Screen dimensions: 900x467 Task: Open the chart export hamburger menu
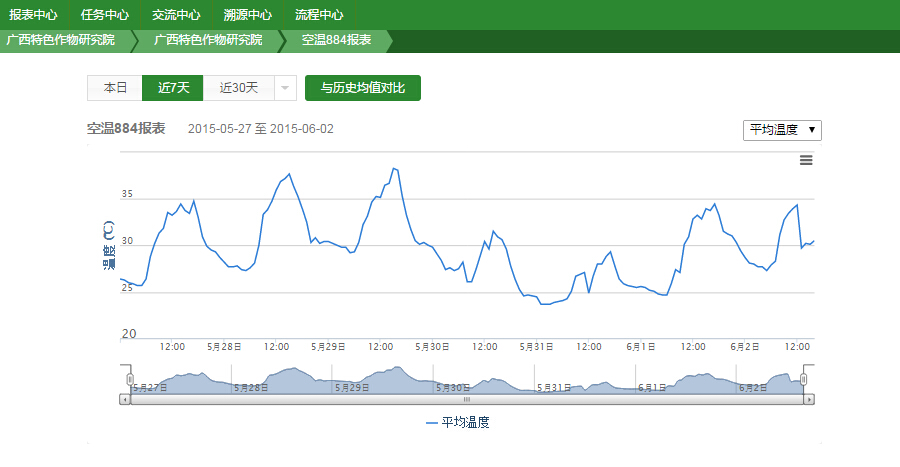[x=806, y=160]
